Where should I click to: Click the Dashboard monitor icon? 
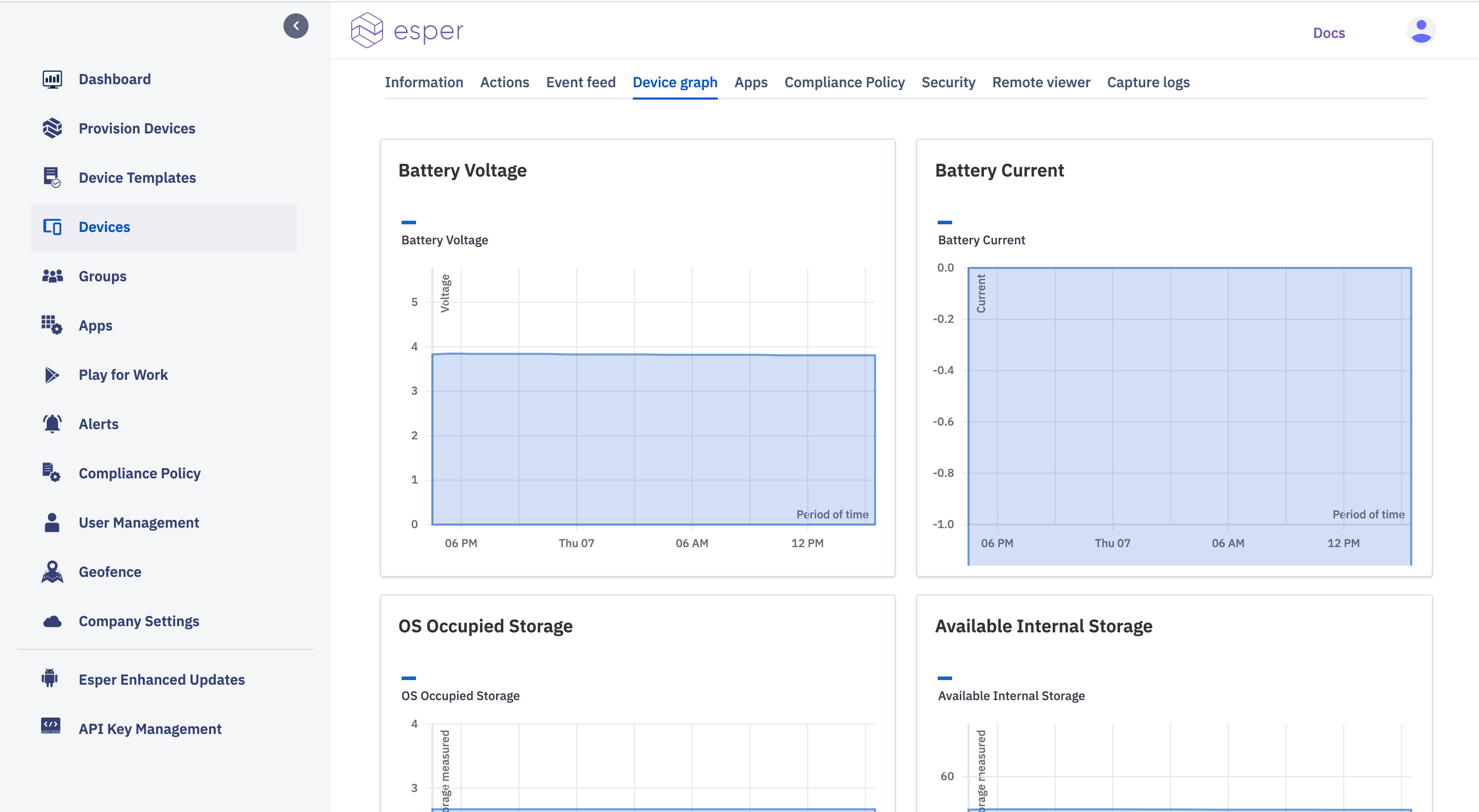(52, 79)
